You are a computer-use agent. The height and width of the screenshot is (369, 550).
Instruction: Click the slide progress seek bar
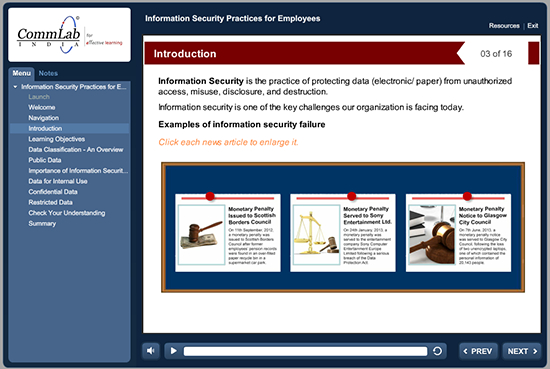[x=306, y=351]
